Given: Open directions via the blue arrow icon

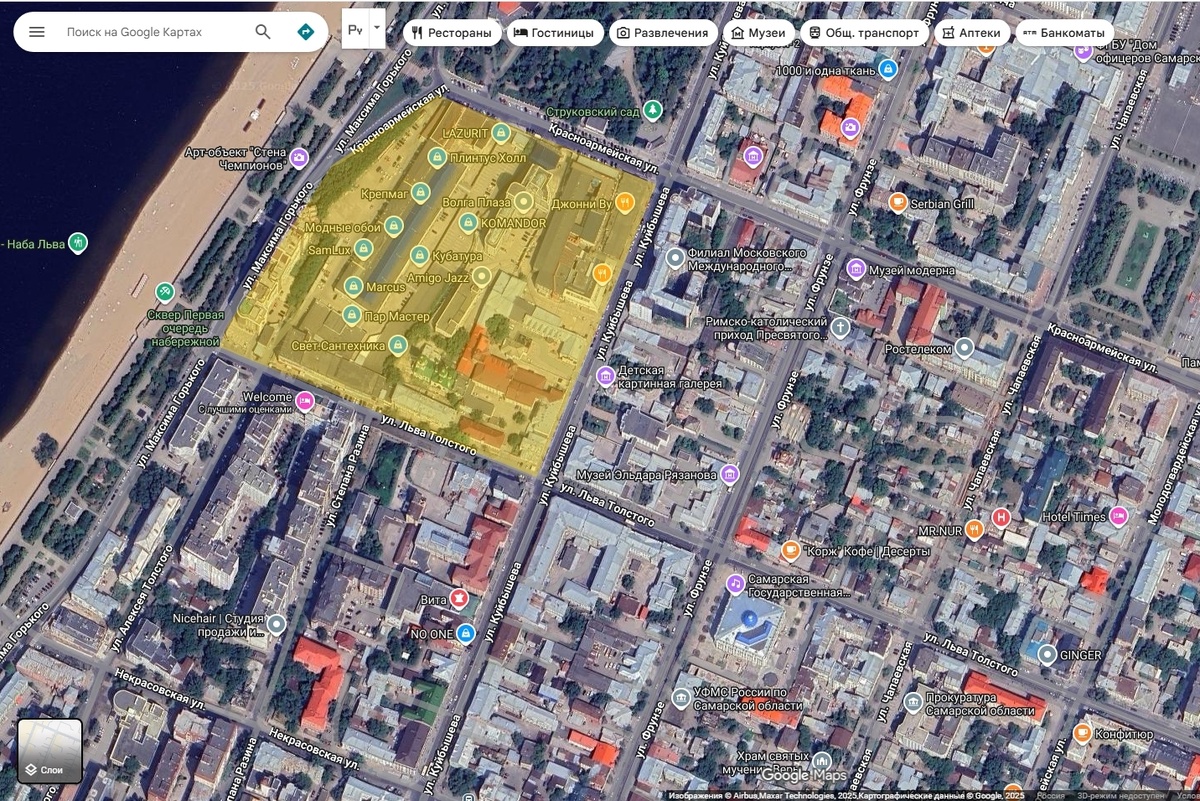Looking at the screenshot, I should click(x=306, y=32).
